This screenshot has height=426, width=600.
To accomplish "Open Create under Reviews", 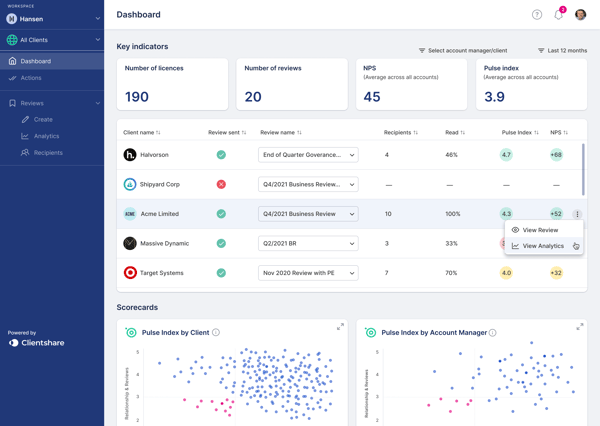I will tap(43, 119).
